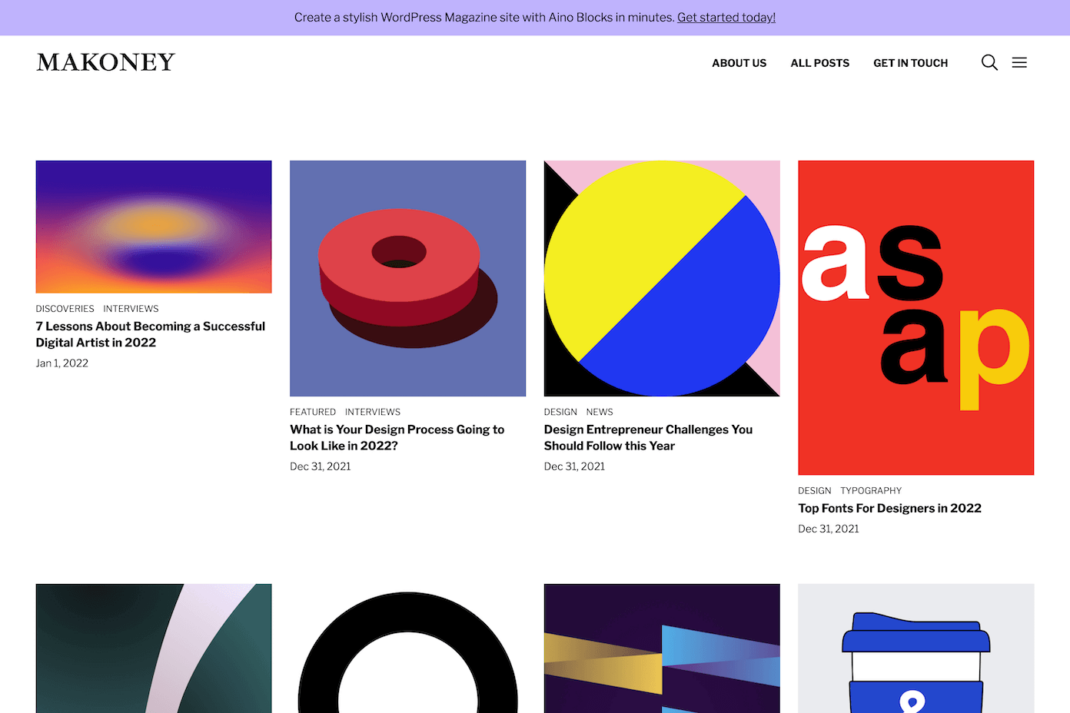Viewport: 1070px width, 713px height.
Task: Open Get In Touch menu link
Action: point(910,63)
